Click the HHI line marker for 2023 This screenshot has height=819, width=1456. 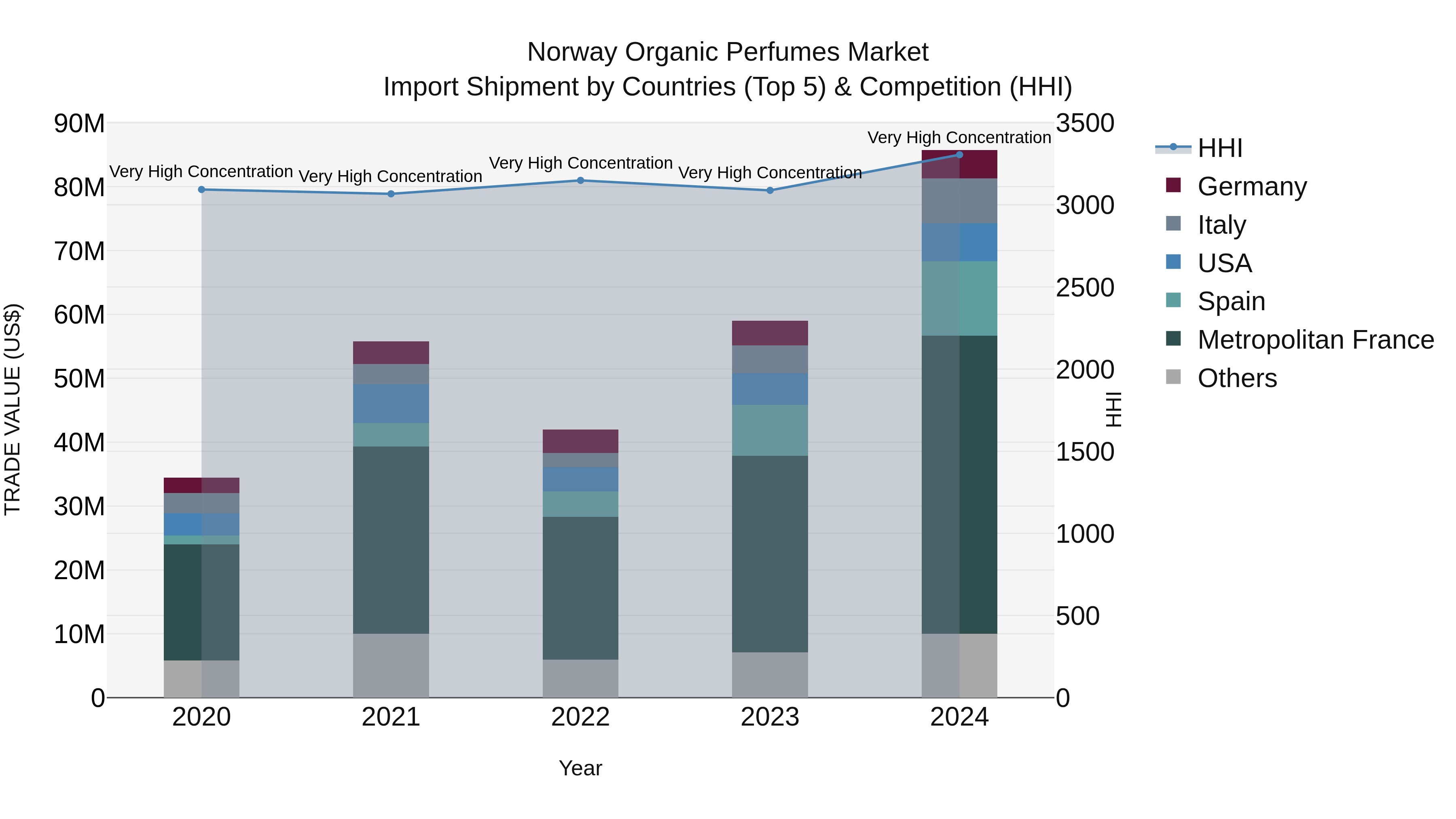pos(770,190)
